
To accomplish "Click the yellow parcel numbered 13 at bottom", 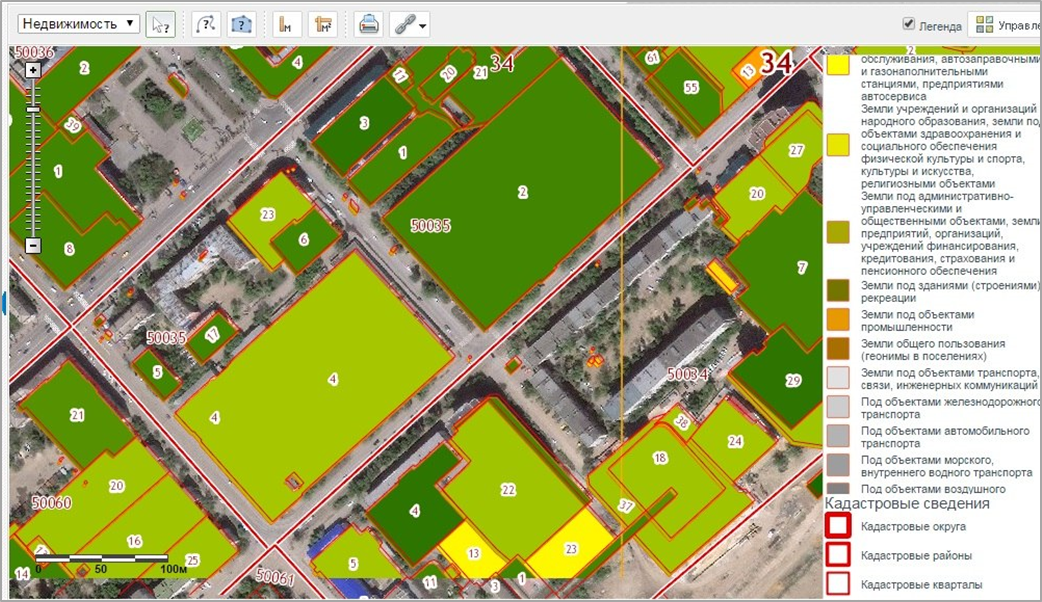I will coord(474,553).
